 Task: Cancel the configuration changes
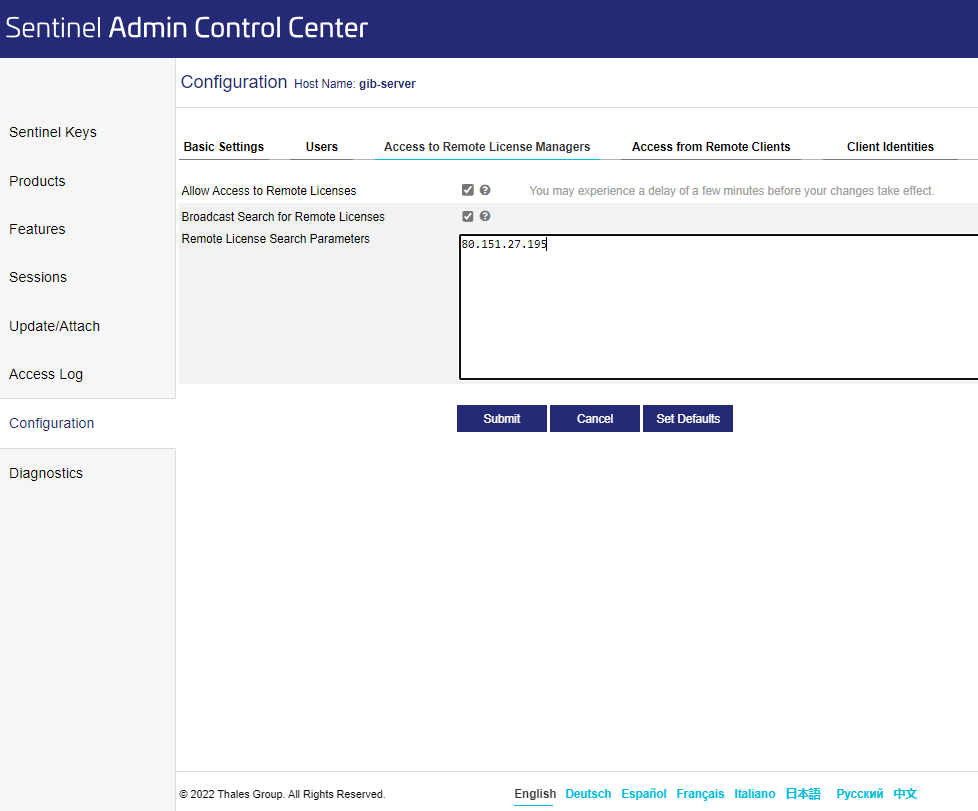pos(594,419)
